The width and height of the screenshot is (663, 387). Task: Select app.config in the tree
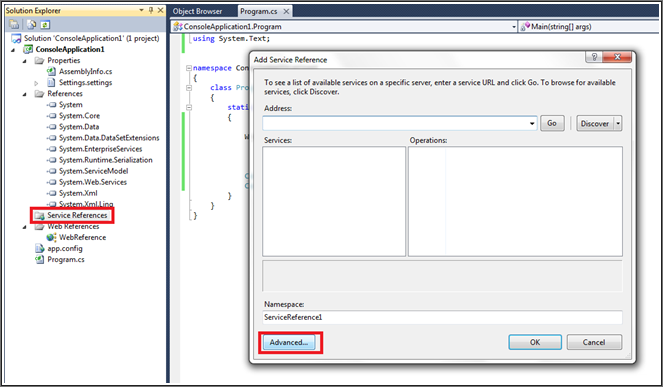[x=65, y=248]
